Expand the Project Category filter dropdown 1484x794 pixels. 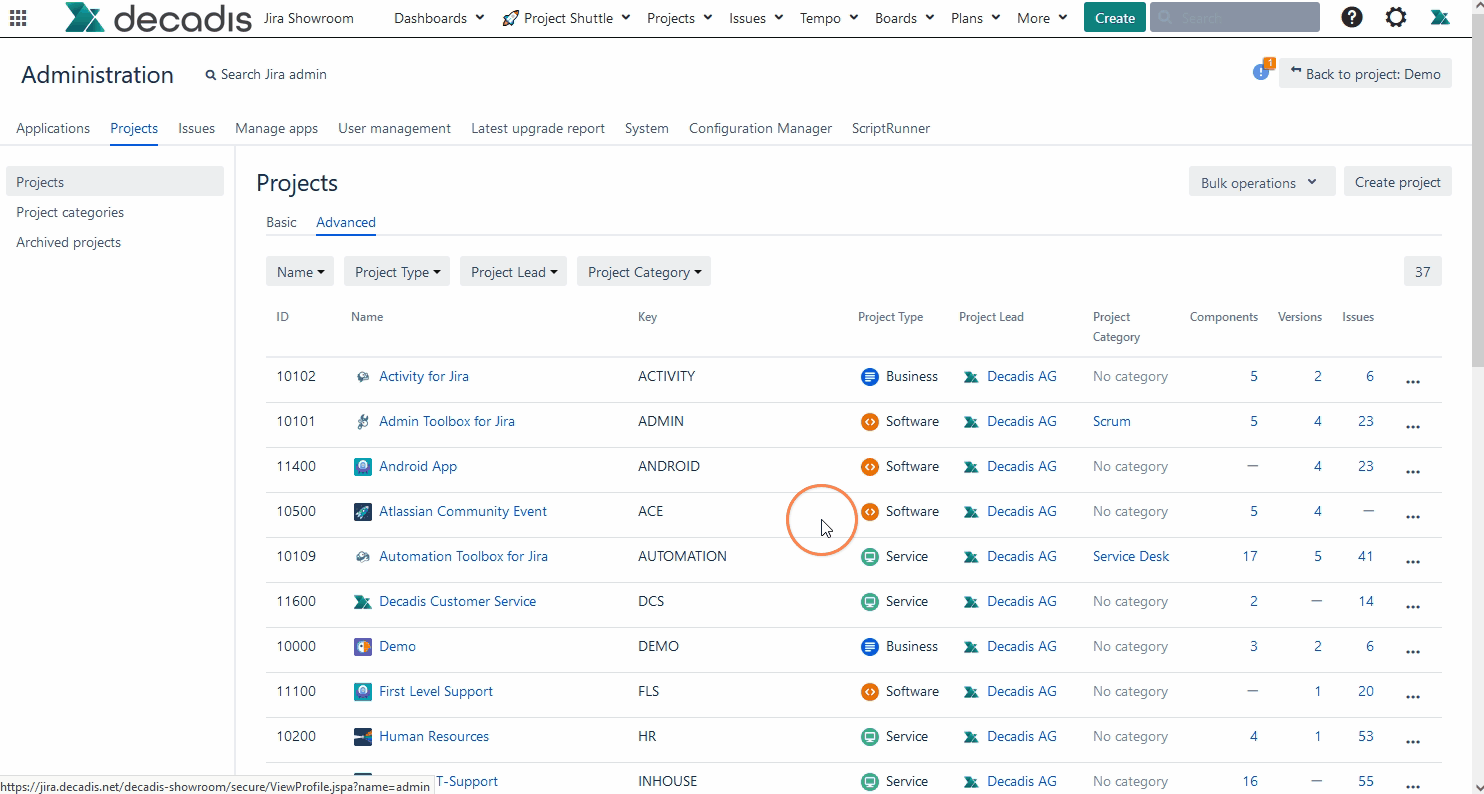[643, 271]
